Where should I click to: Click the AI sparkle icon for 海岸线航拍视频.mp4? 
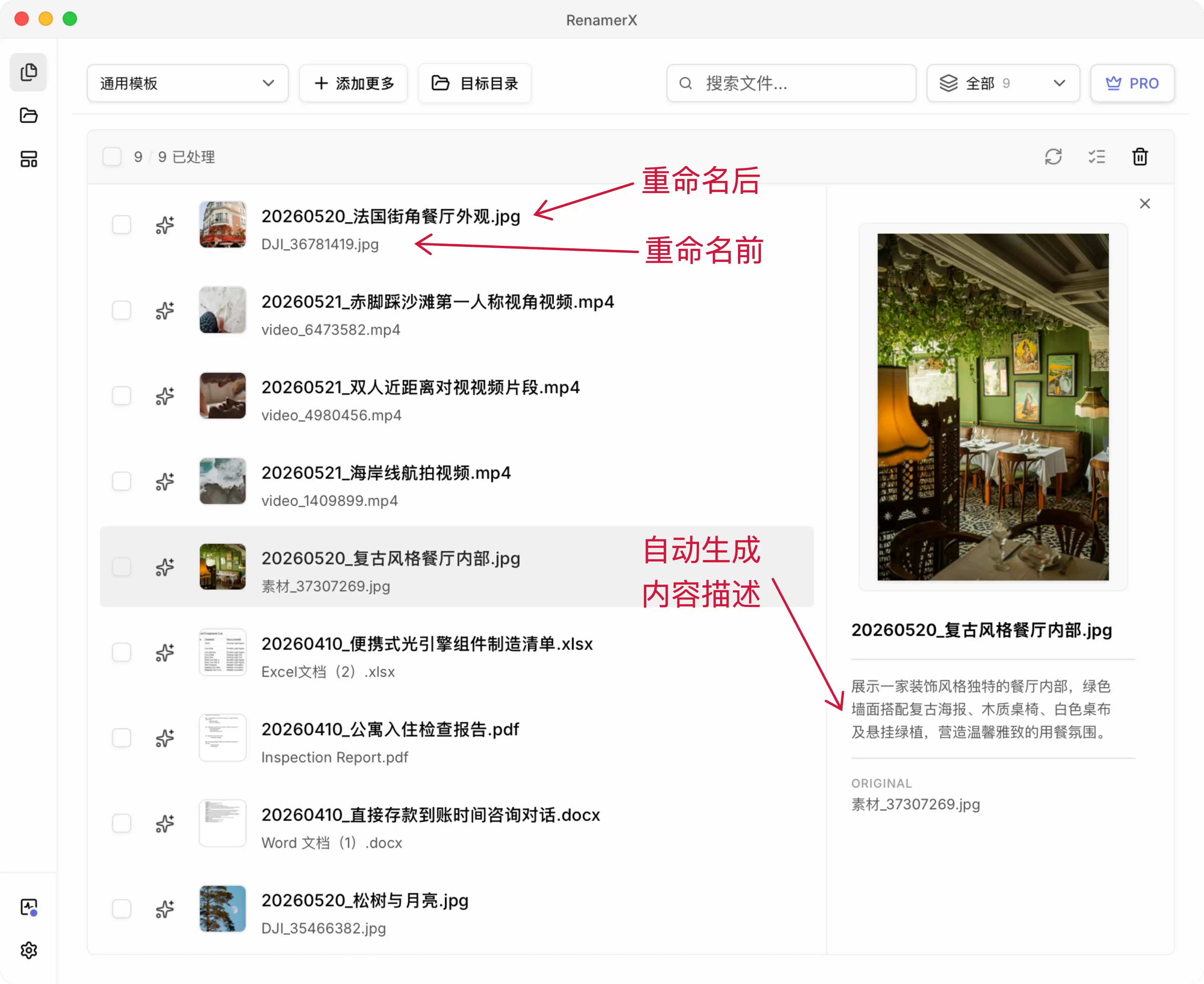click(x=165, y=481)
